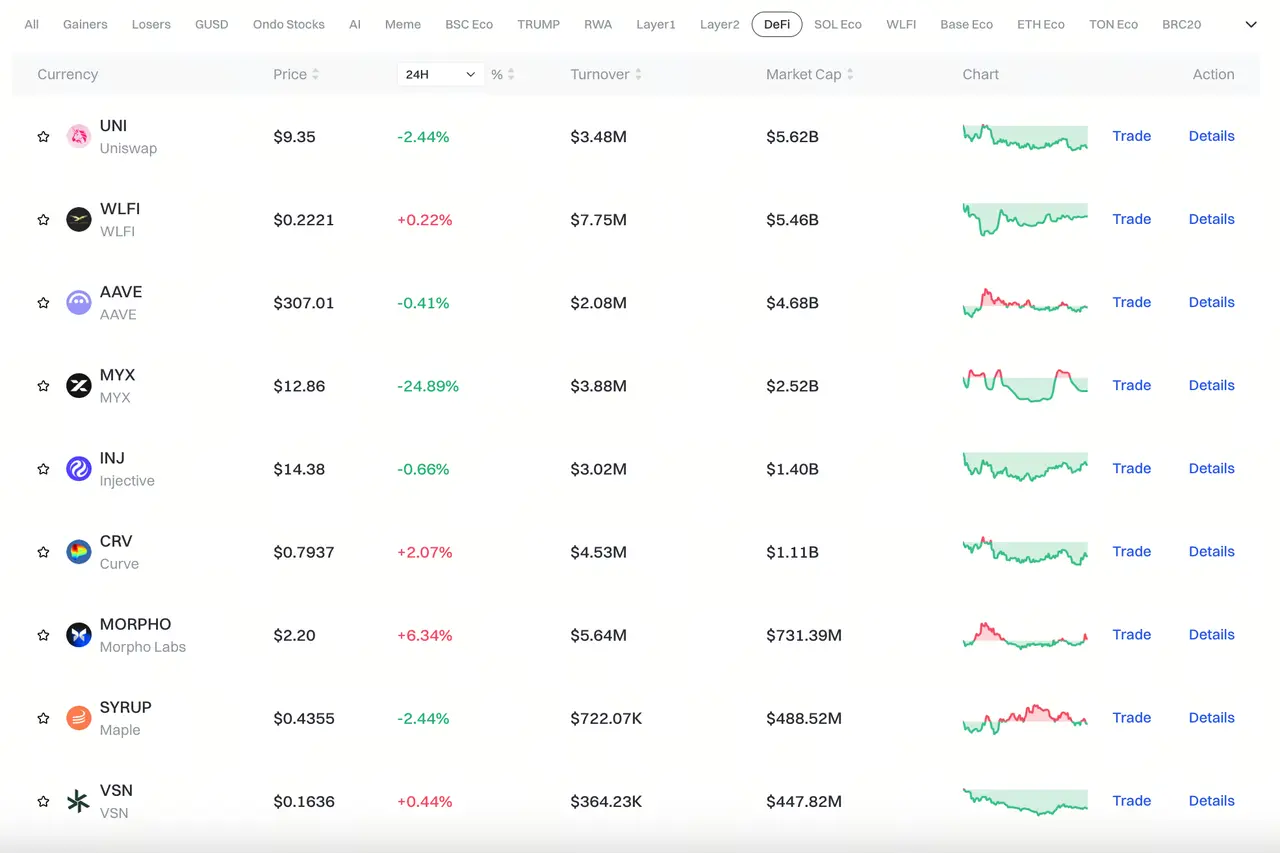This screenshot has width=1280, height=853.
Task: Click the Morpho Labs butterfly logo
Action: pos(79,634)
